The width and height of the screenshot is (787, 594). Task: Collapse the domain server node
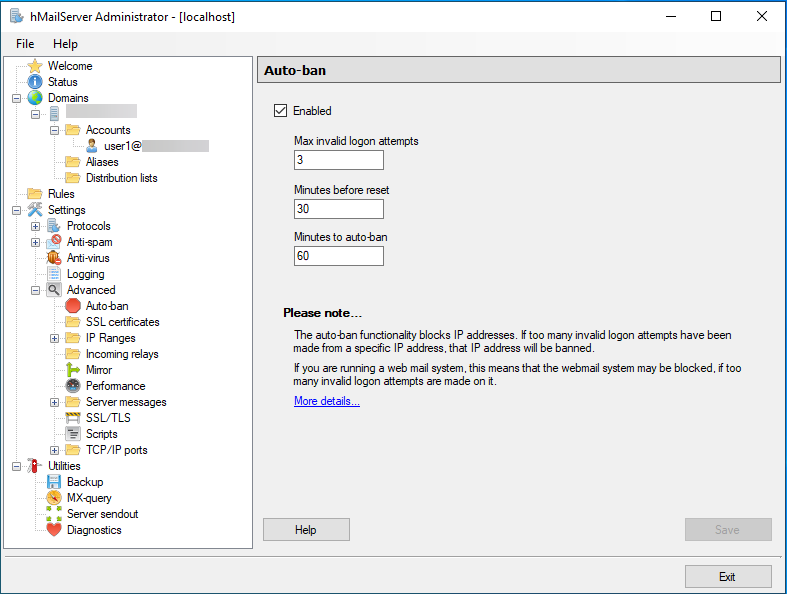[36, 114]
